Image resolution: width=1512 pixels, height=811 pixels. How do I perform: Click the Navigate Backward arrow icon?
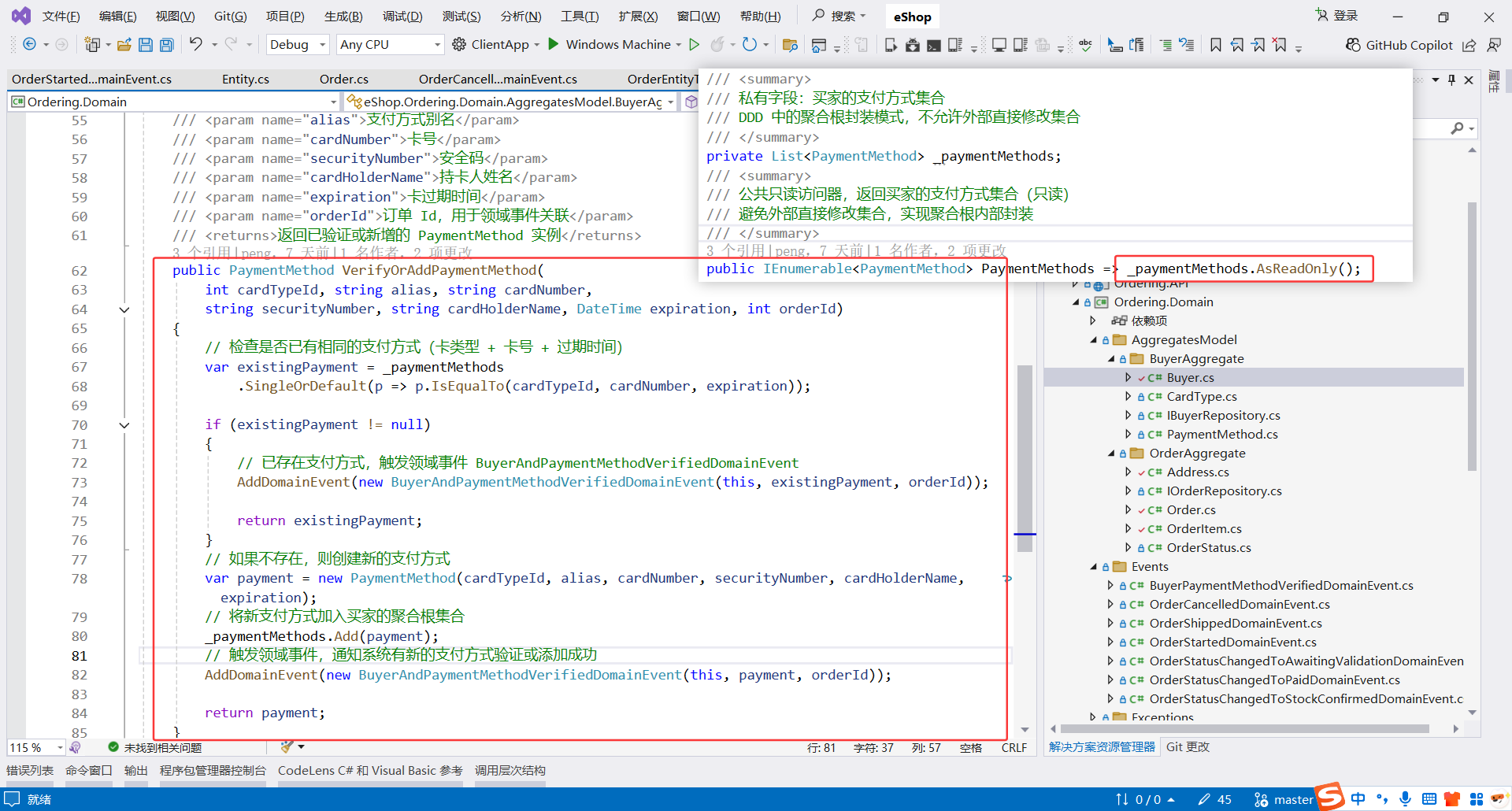pos(29,45)
